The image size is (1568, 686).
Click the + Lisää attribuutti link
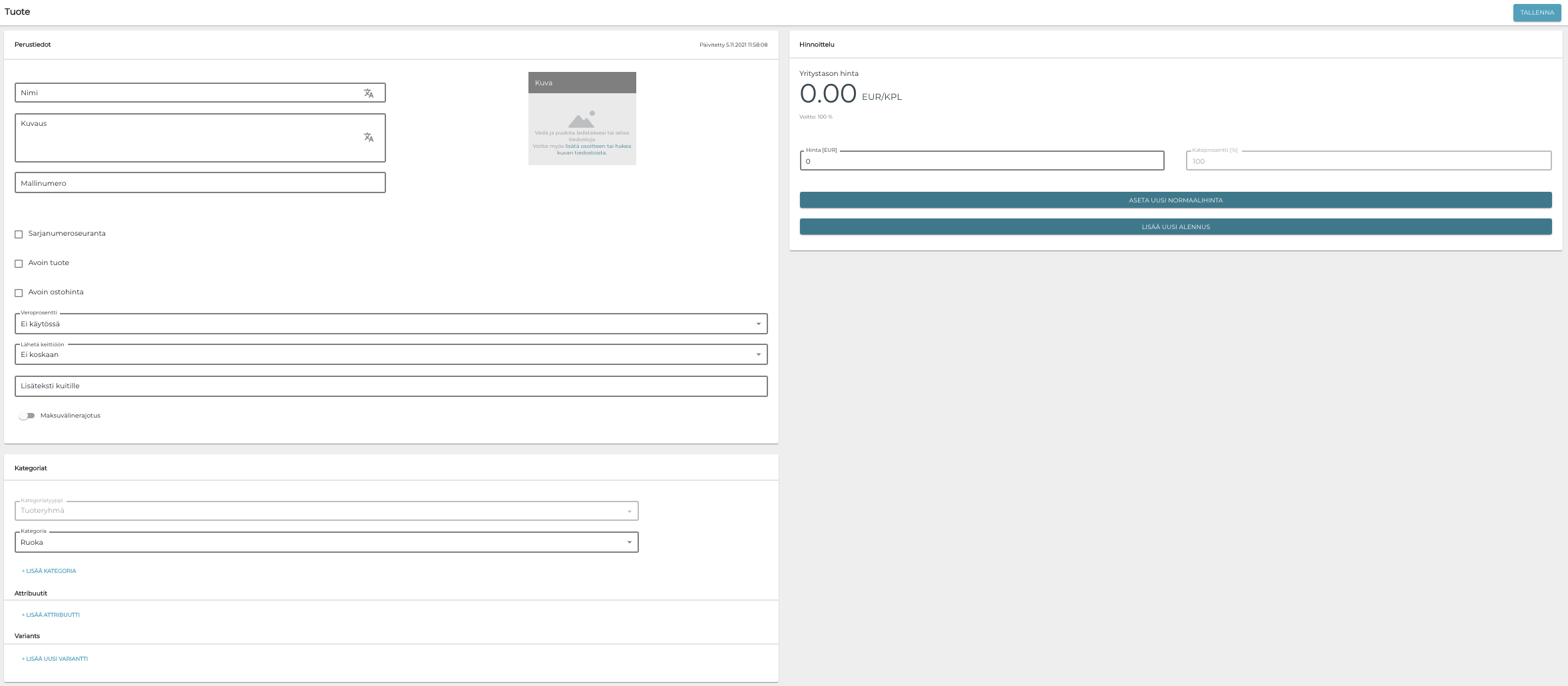tap(51, 615)
